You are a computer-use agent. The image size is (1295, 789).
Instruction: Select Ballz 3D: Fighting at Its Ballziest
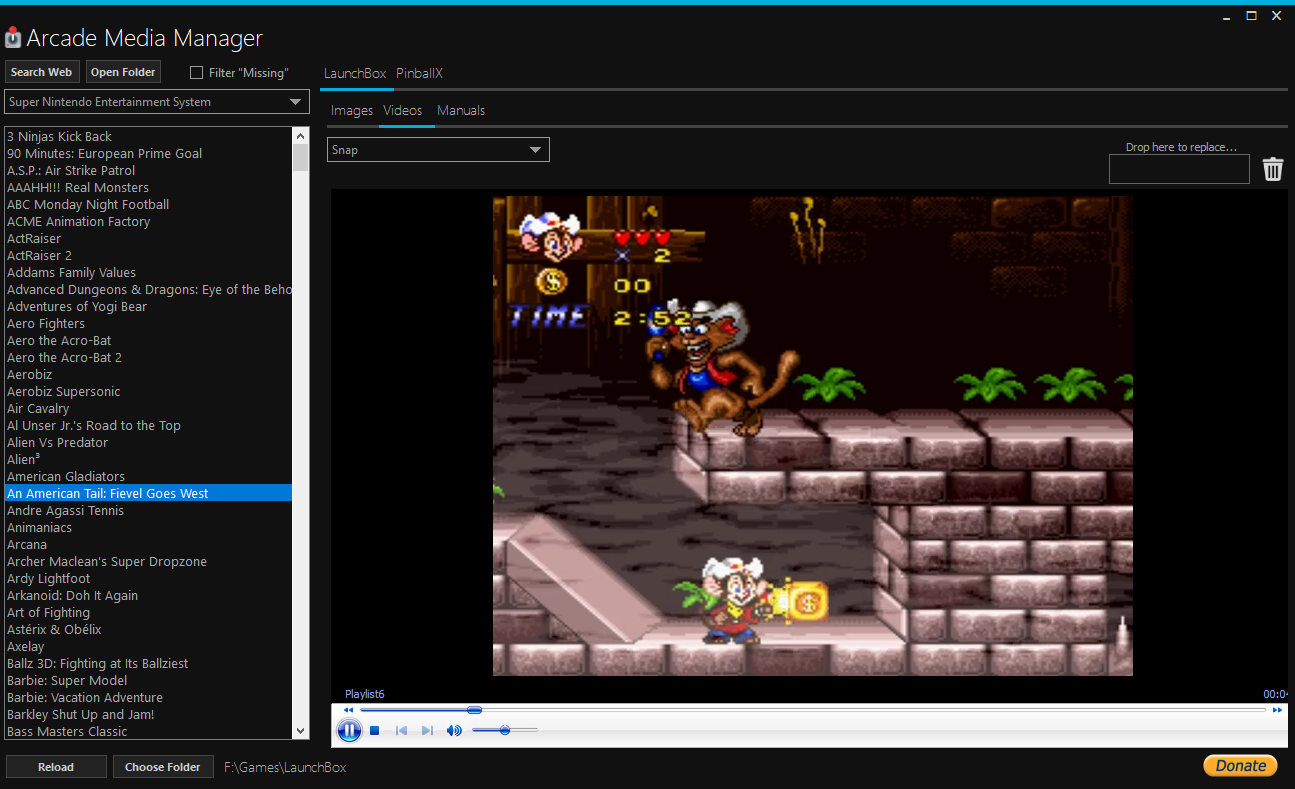point(149,663)
